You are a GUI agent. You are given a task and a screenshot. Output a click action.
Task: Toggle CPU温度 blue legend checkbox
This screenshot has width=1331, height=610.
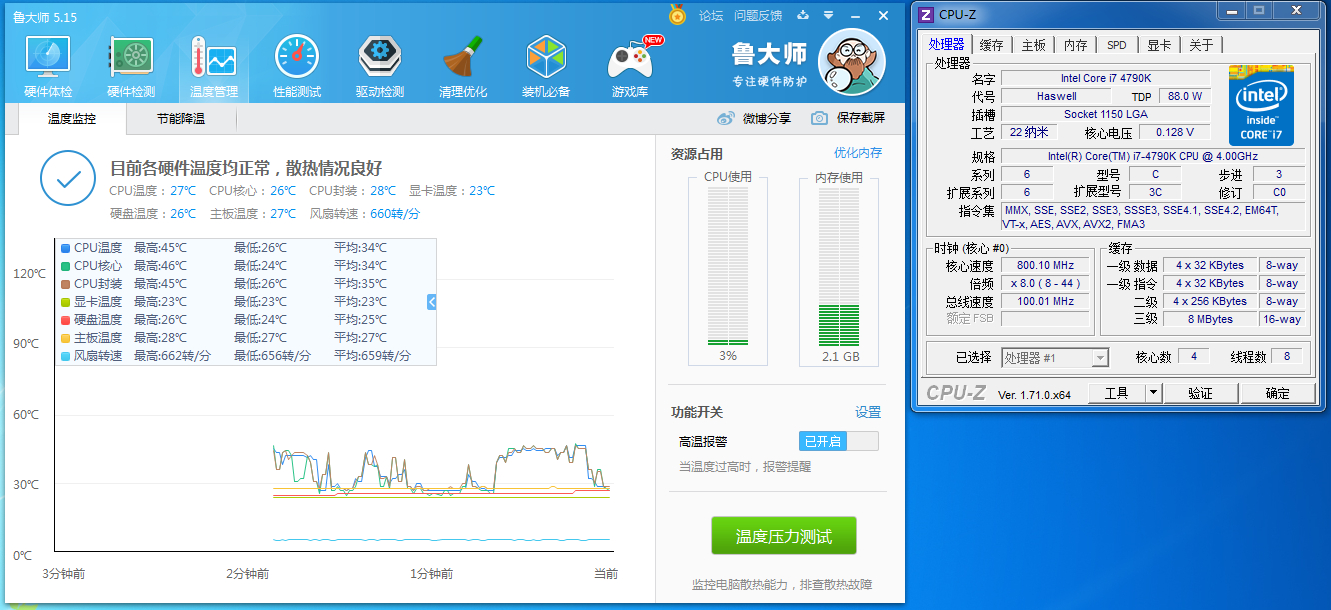point(66,248)
